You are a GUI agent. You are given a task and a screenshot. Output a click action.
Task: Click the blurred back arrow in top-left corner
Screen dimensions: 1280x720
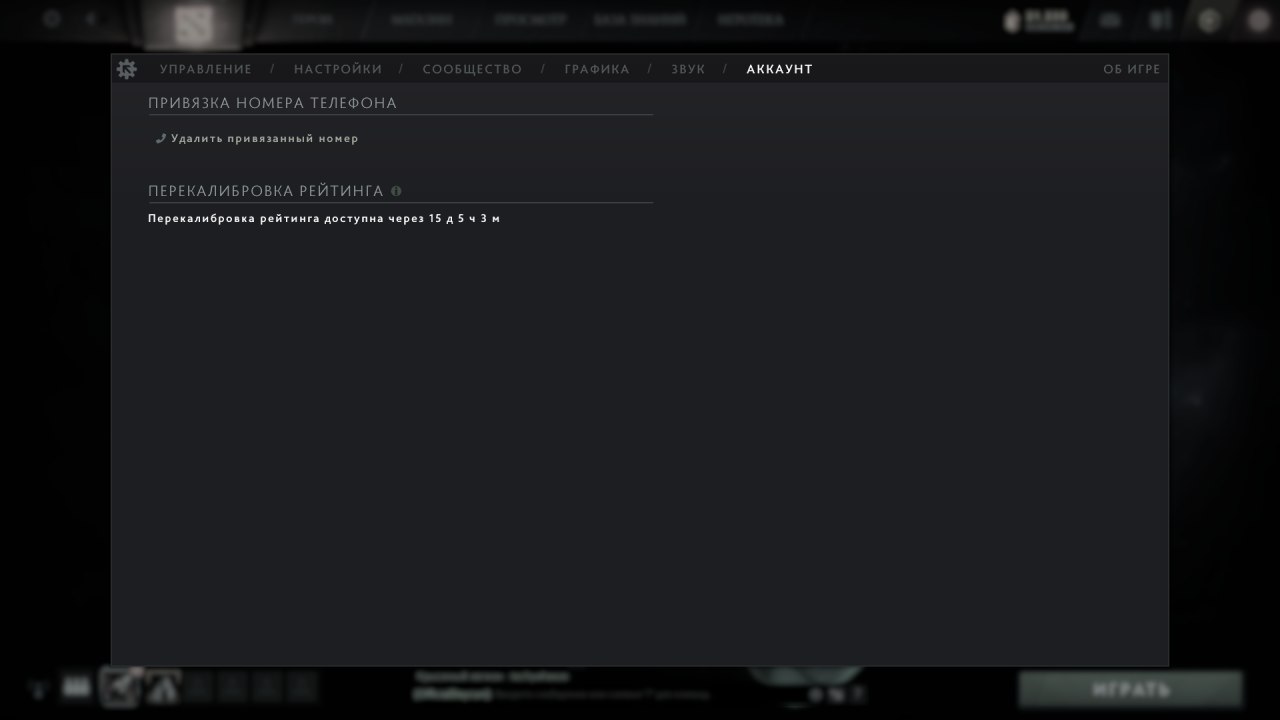pos(91,18)
